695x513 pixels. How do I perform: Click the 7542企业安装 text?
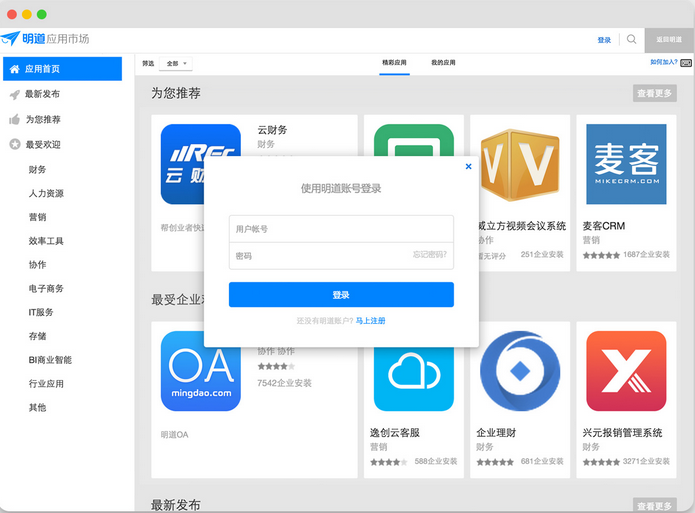285,383
